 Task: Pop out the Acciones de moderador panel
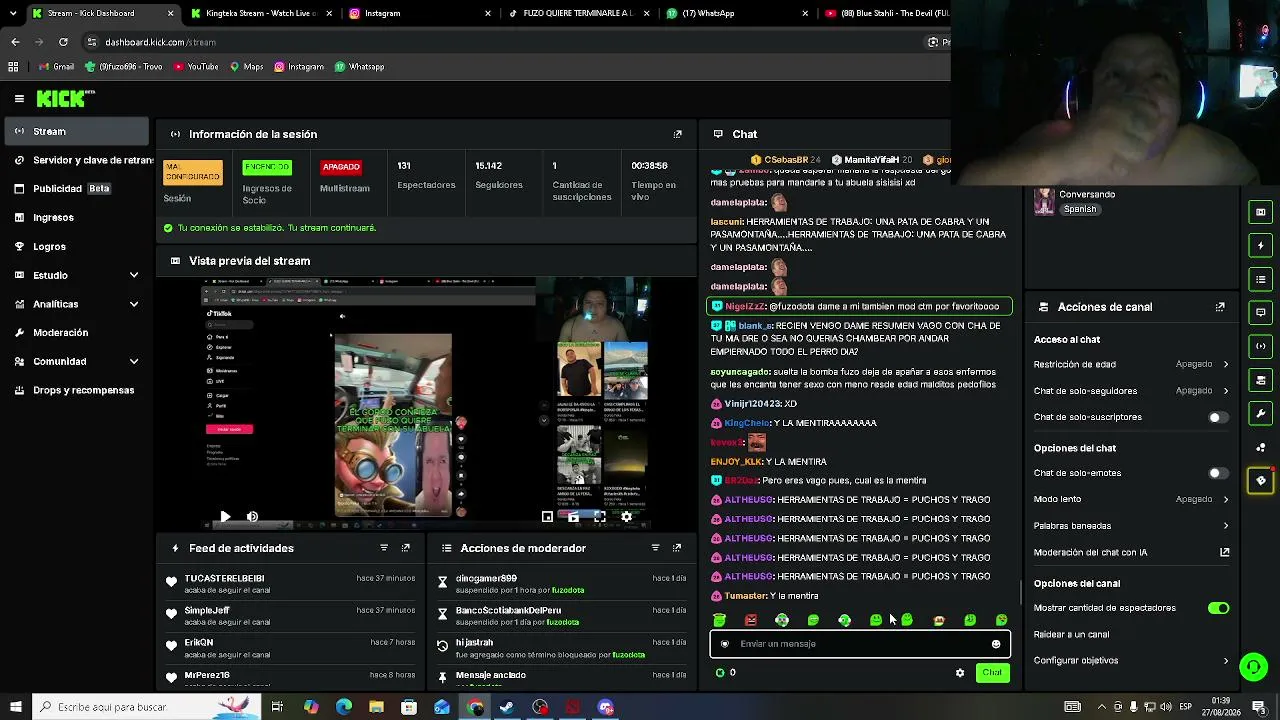[677, 548]
